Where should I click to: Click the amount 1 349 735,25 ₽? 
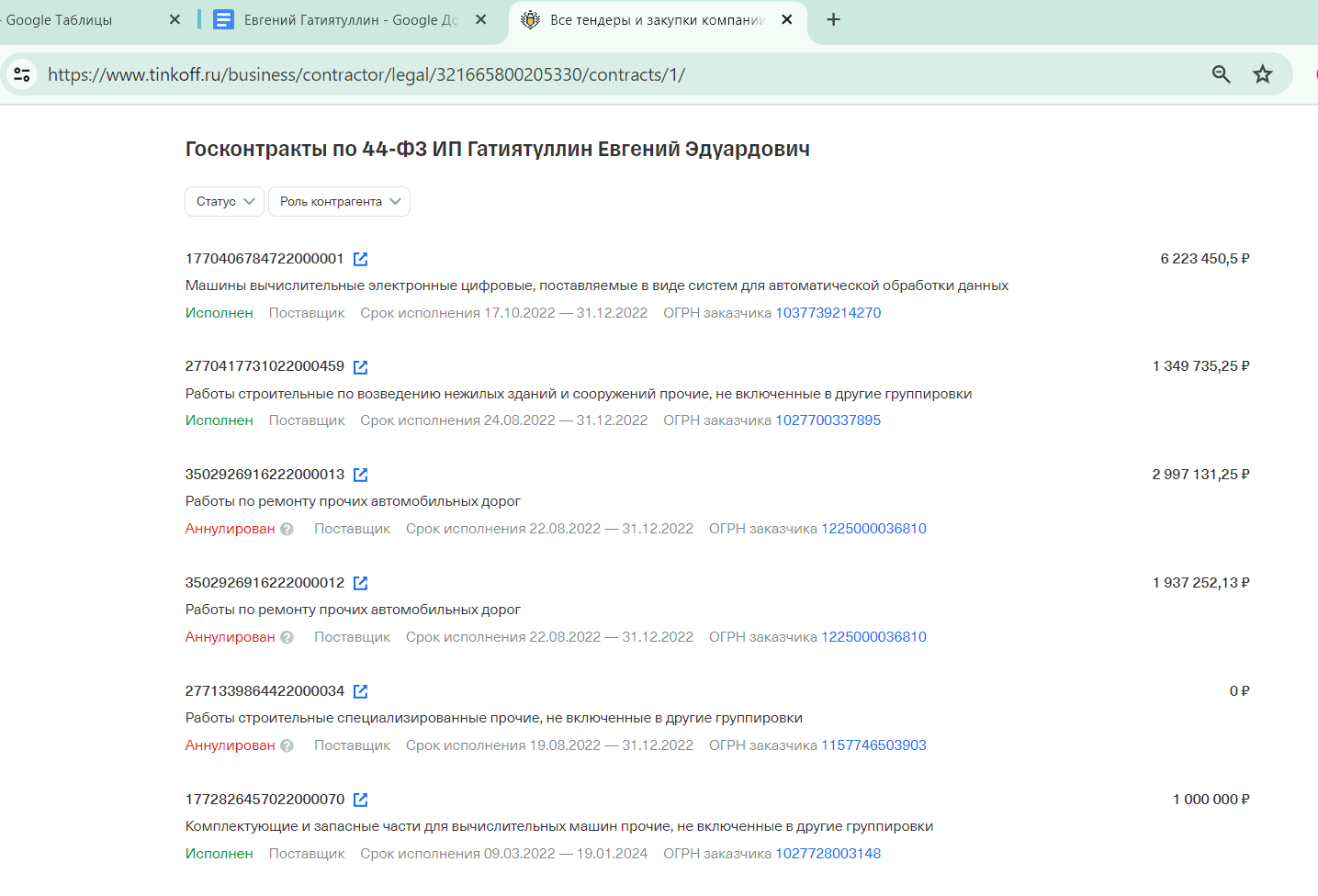point(1201,366)
